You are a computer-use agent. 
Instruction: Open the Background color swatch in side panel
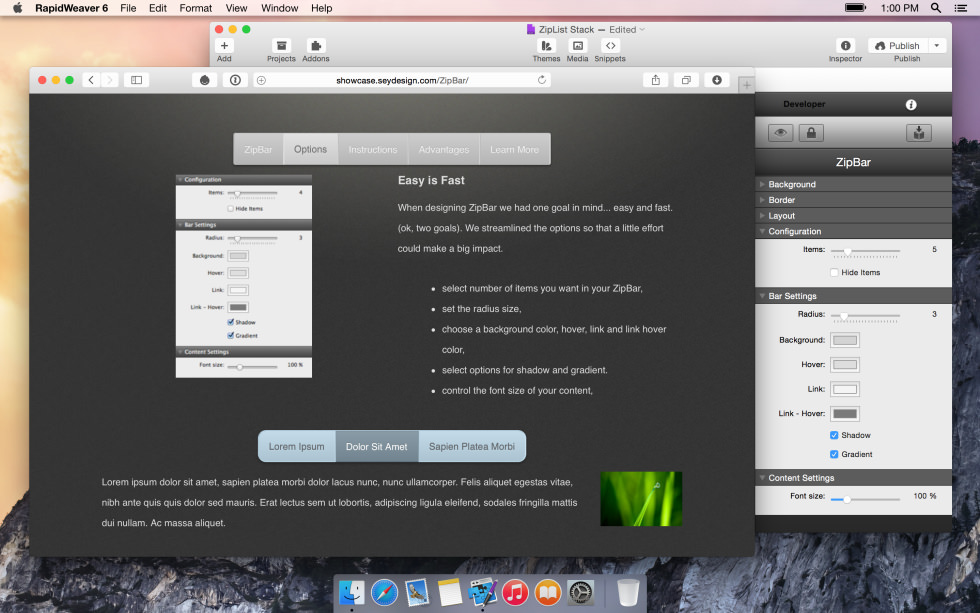pyautogui.click(x=845, y=340)
